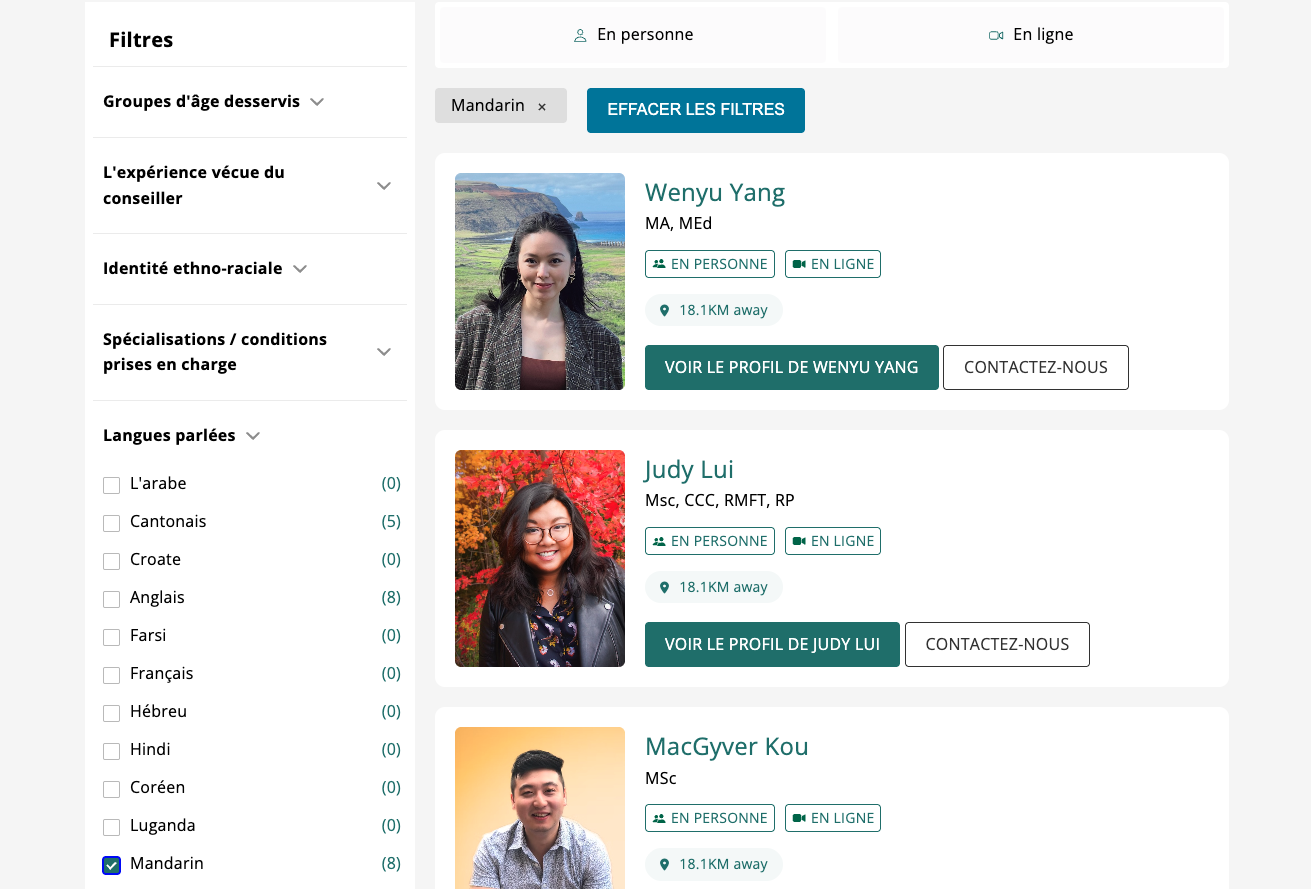Open Judy Lui's profile via her name link

tap(689, 469)
